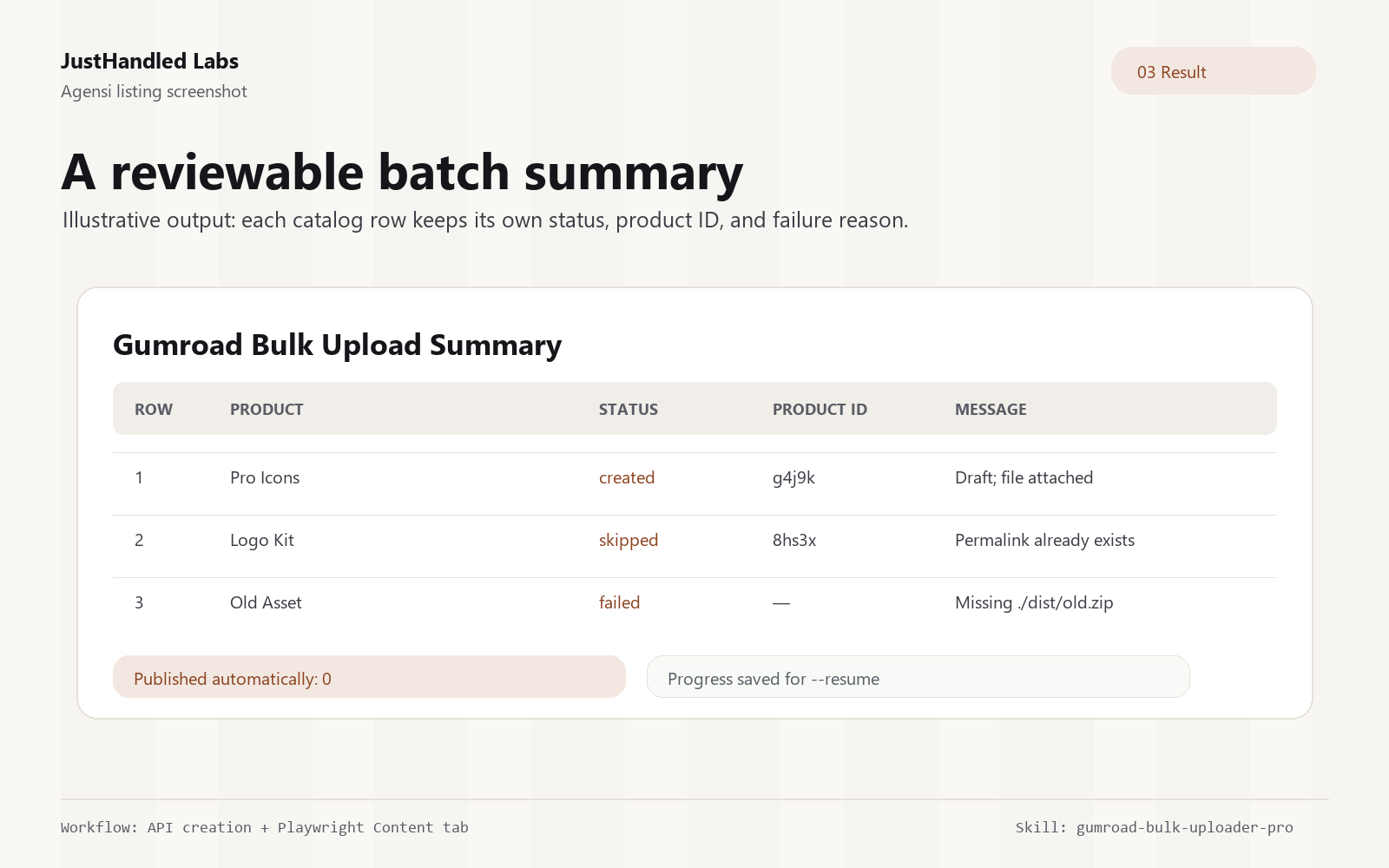1389x868 pixels.
Task: Select the 'Pro Icons' product cell
Action: pyautogui.click(x=265, y=477)
